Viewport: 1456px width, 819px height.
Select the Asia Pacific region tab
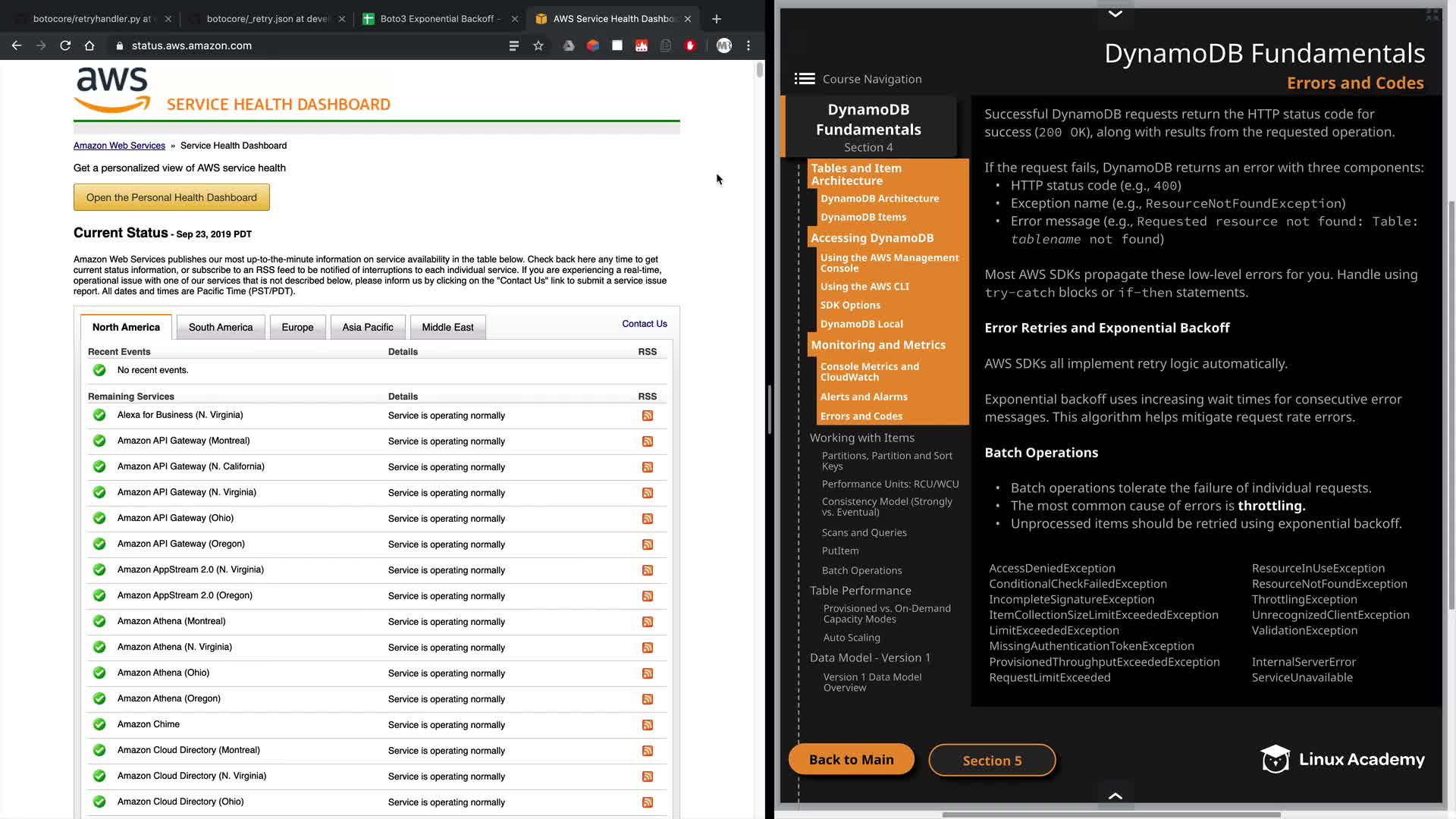367,328
